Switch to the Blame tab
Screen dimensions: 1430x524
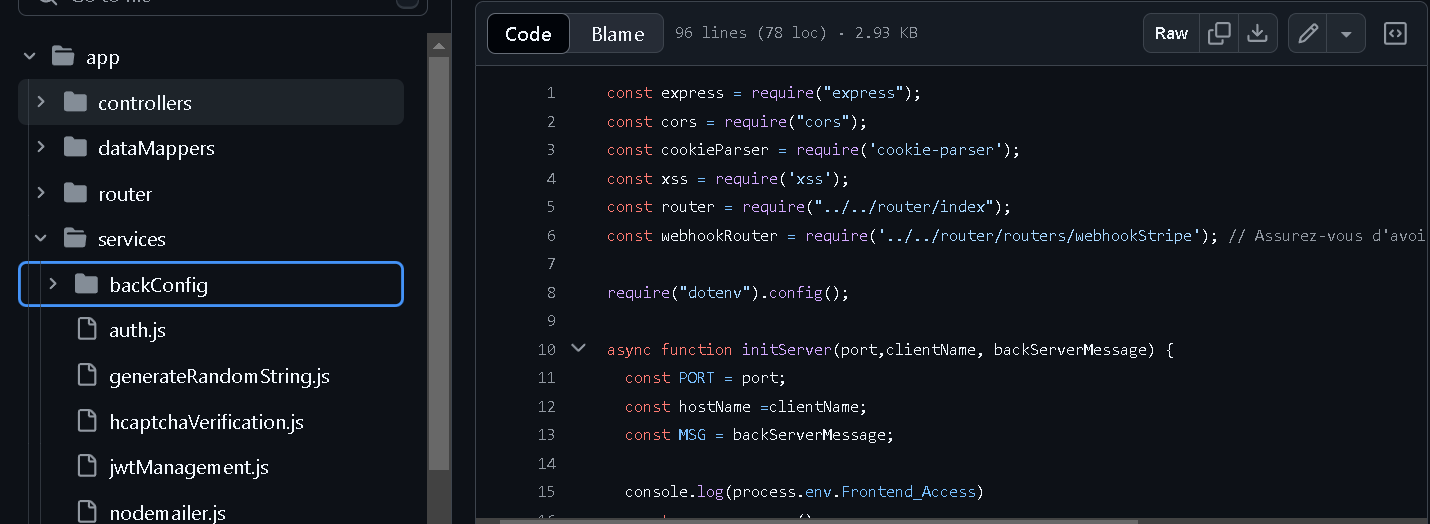[x=617, y=33]
